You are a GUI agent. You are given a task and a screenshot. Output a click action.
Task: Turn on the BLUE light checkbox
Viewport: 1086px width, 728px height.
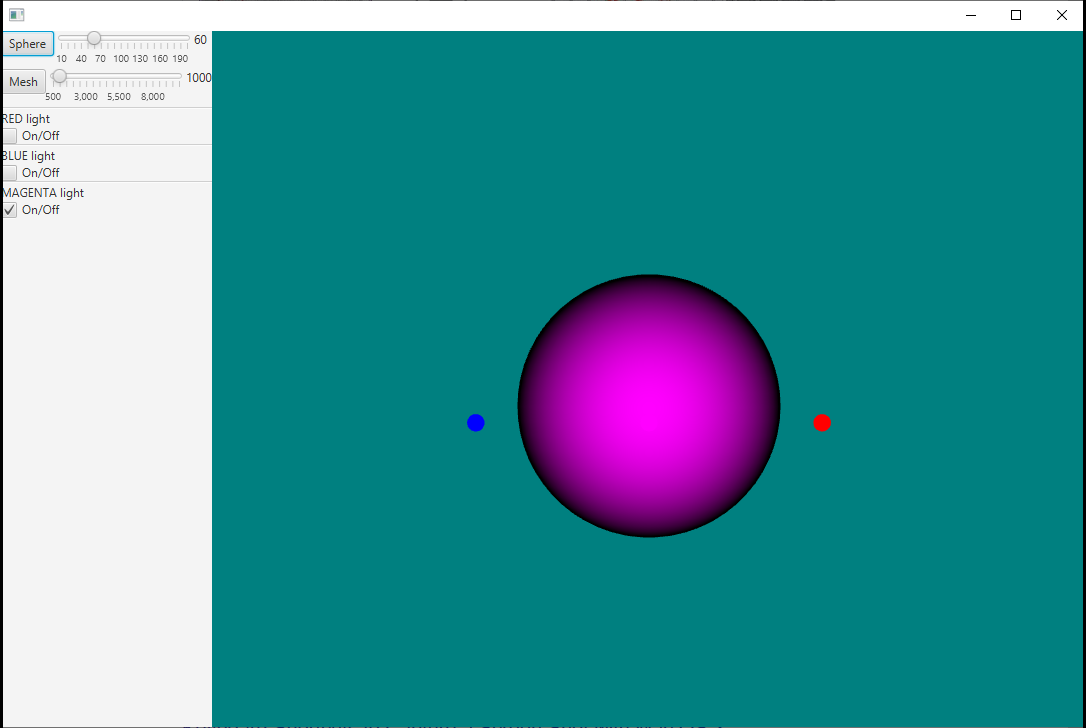(10, 173)
